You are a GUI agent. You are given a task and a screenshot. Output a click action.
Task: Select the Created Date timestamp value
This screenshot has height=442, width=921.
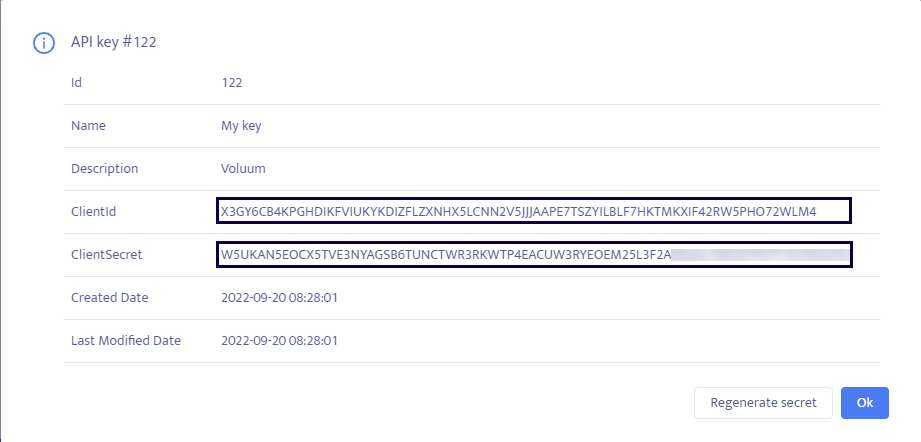tap(279, 298)
